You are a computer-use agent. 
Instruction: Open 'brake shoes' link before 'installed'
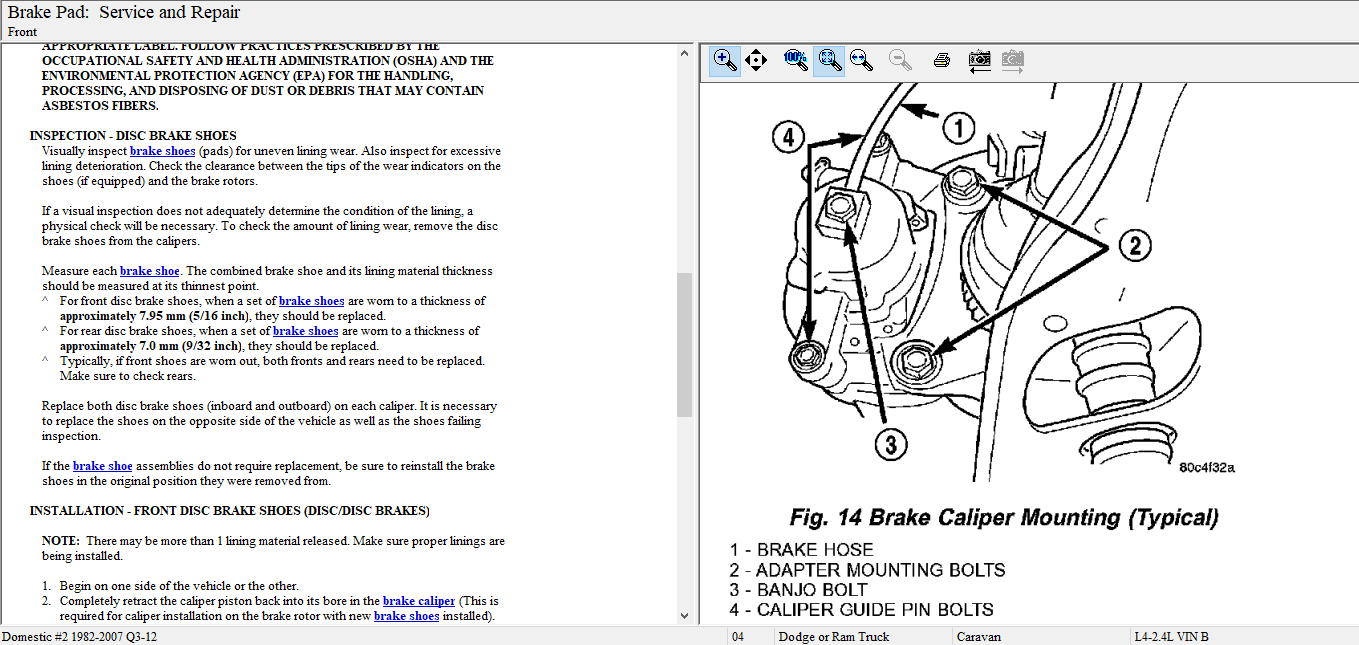point(407,616)
